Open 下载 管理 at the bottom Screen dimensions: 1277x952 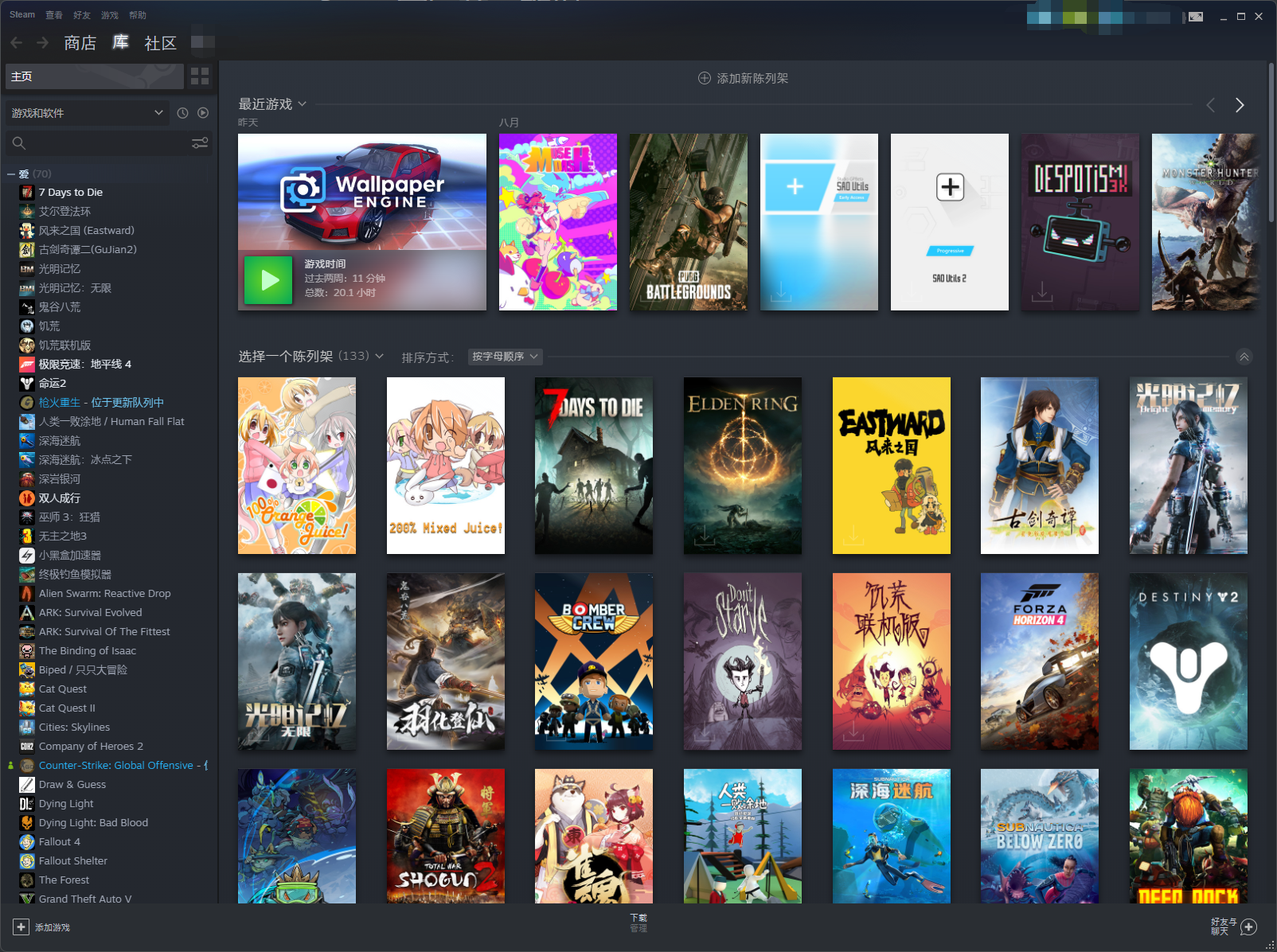(638, 923)
